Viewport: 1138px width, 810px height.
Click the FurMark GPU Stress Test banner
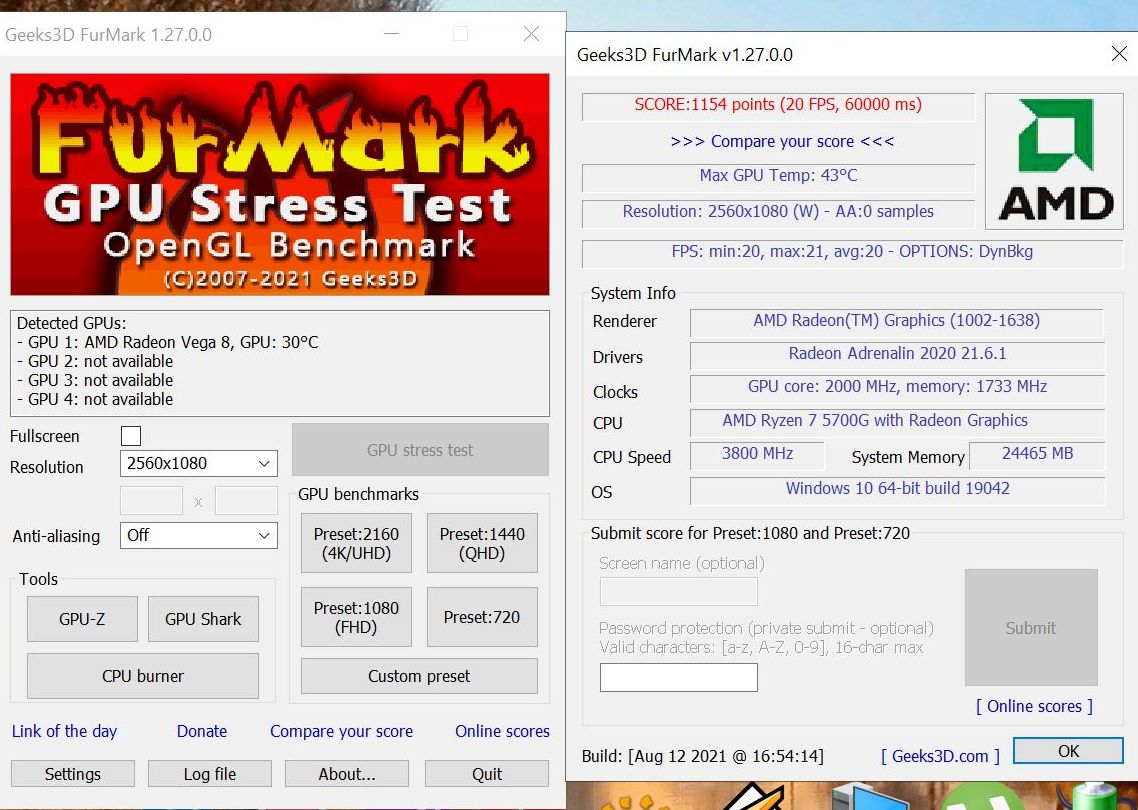(280, 184)
